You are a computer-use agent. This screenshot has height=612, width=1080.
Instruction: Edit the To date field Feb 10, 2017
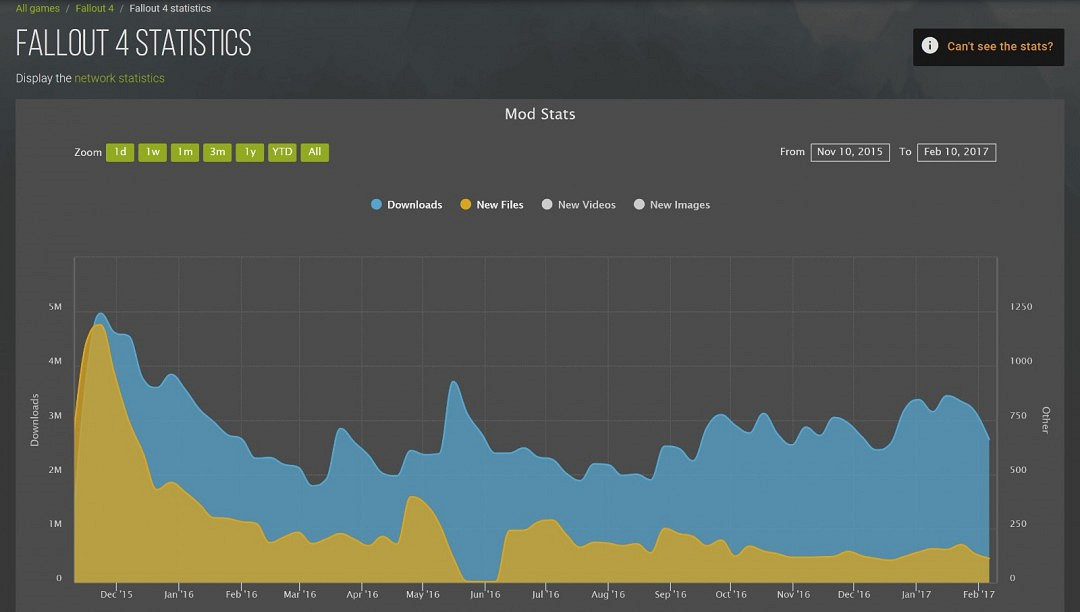tap(956, 152)
